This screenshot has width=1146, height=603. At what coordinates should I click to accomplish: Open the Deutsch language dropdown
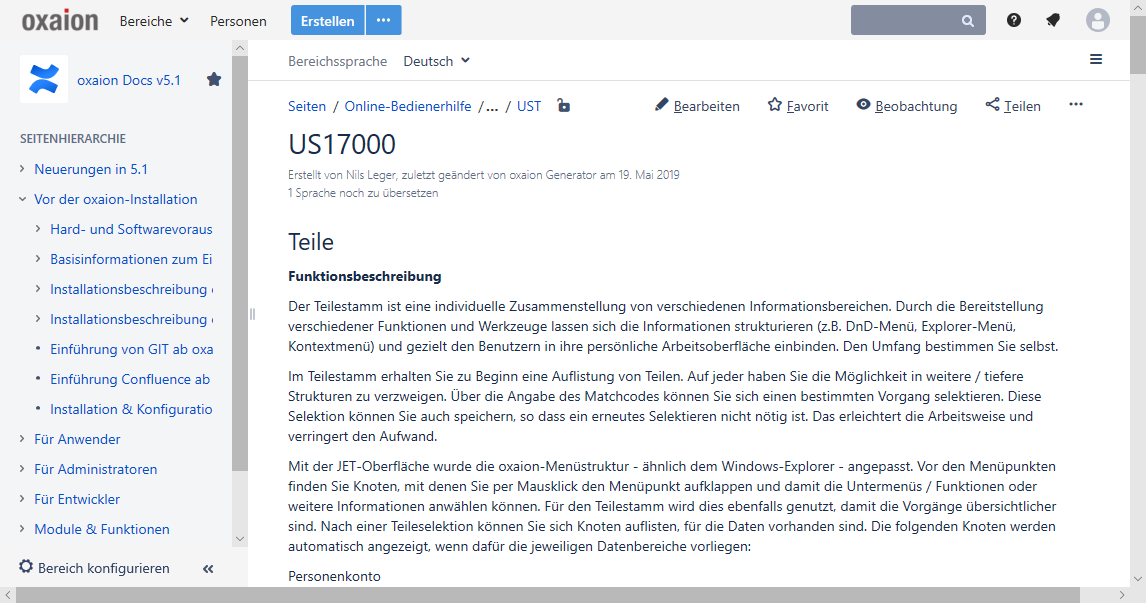436,61
